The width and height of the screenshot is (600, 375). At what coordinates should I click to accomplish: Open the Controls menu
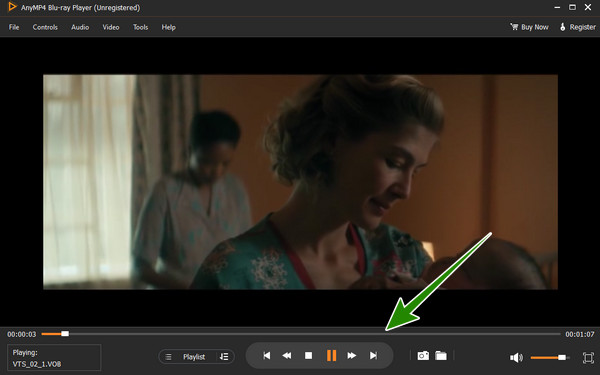(x=45, y=27)
